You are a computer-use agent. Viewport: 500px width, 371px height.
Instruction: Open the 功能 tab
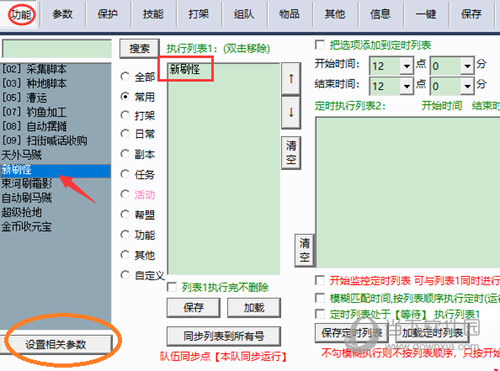(x=21, y=14)
